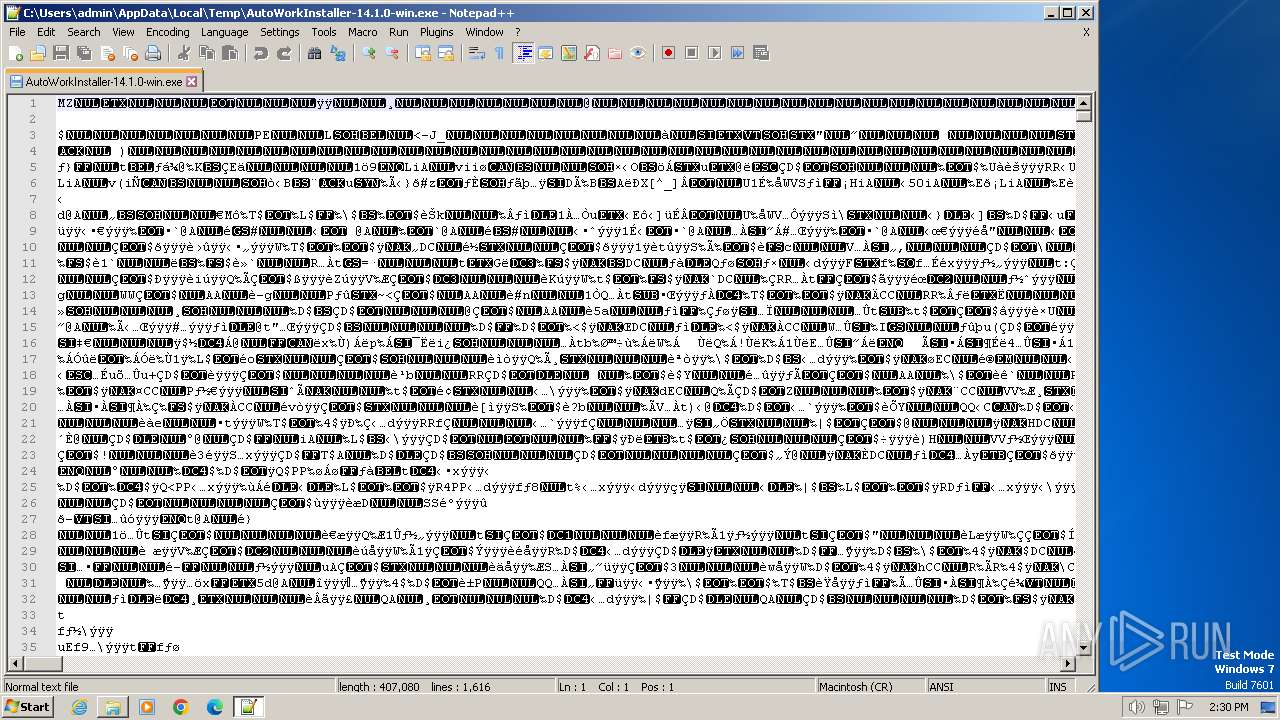The image size is (1280, 720).
Task: Click the vertical scrollbar down arrow
Action: click(x=1083, y=650)
